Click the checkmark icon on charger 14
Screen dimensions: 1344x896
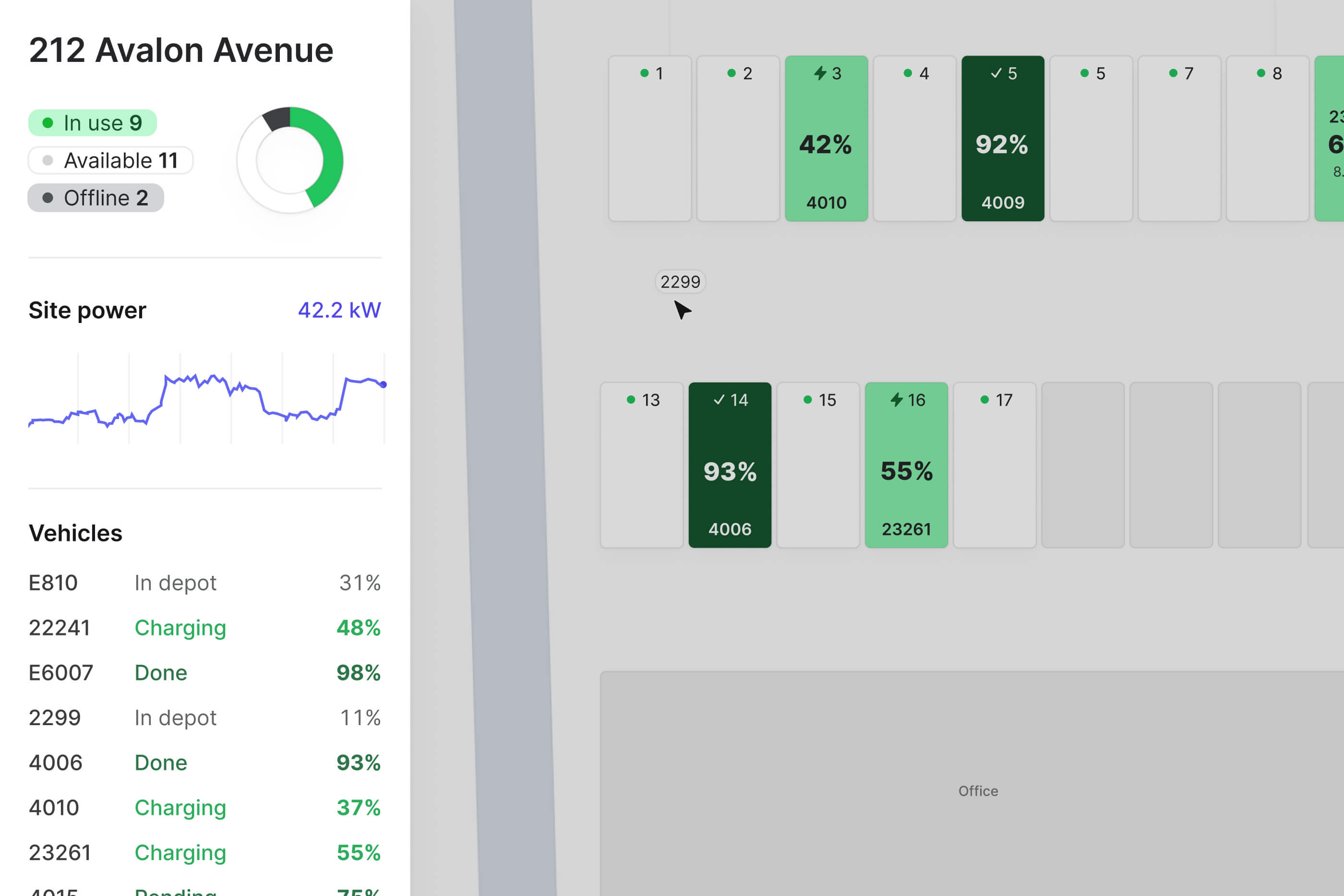coord(719,400)
